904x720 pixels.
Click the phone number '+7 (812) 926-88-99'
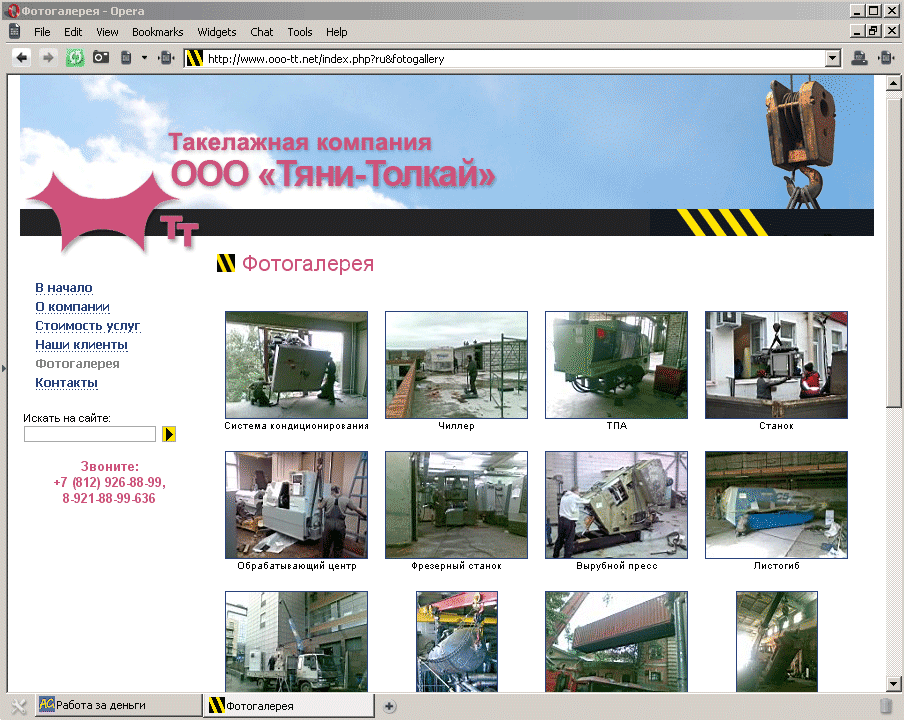[x=109, y=482]
